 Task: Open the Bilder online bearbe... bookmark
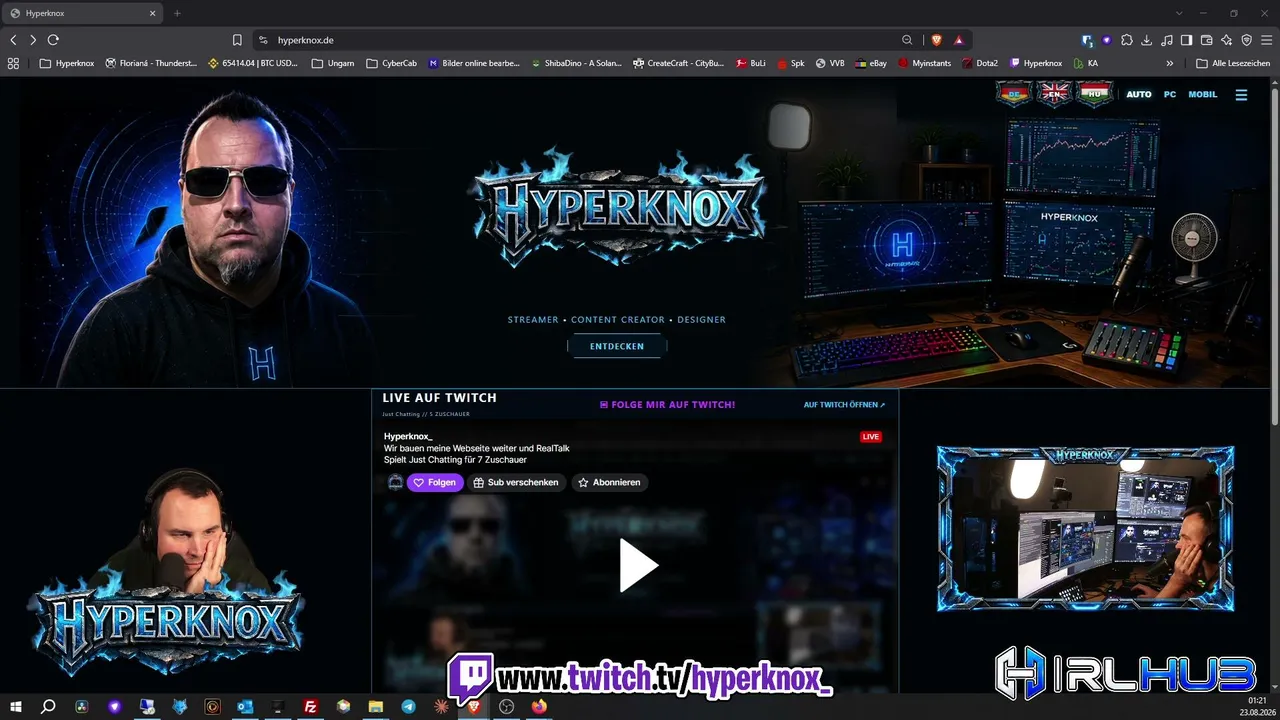[x=474, y=63]
